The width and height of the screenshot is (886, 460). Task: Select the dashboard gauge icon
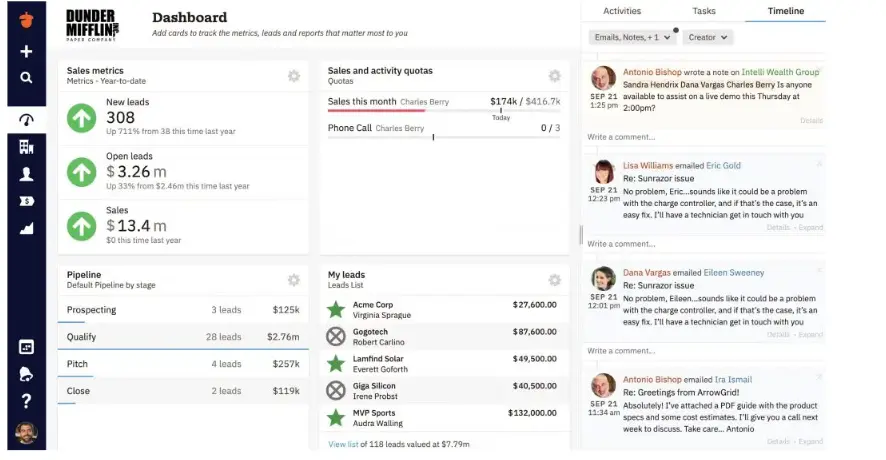[x=27, y=120]
